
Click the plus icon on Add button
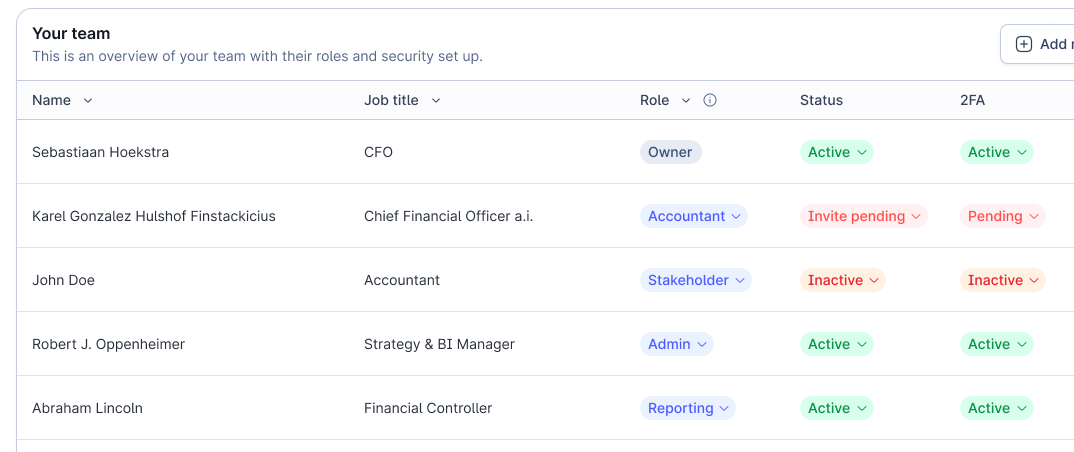1024,44
